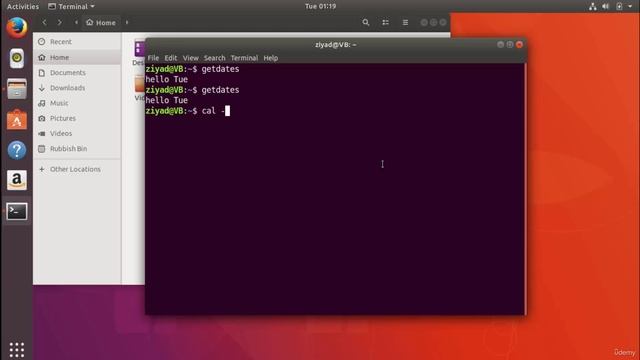Click the Terminal title bar ziyad@VB
The height and width of the screenshot is (360, 640).
(x=336, y=44)
